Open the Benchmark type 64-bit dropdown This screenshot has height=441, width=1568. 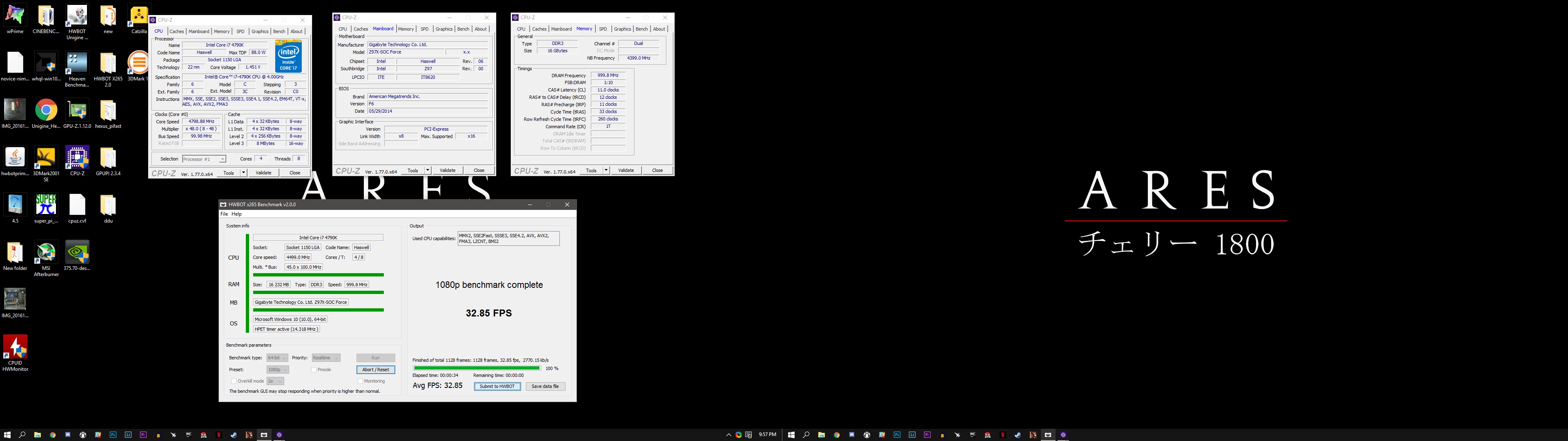277,358
